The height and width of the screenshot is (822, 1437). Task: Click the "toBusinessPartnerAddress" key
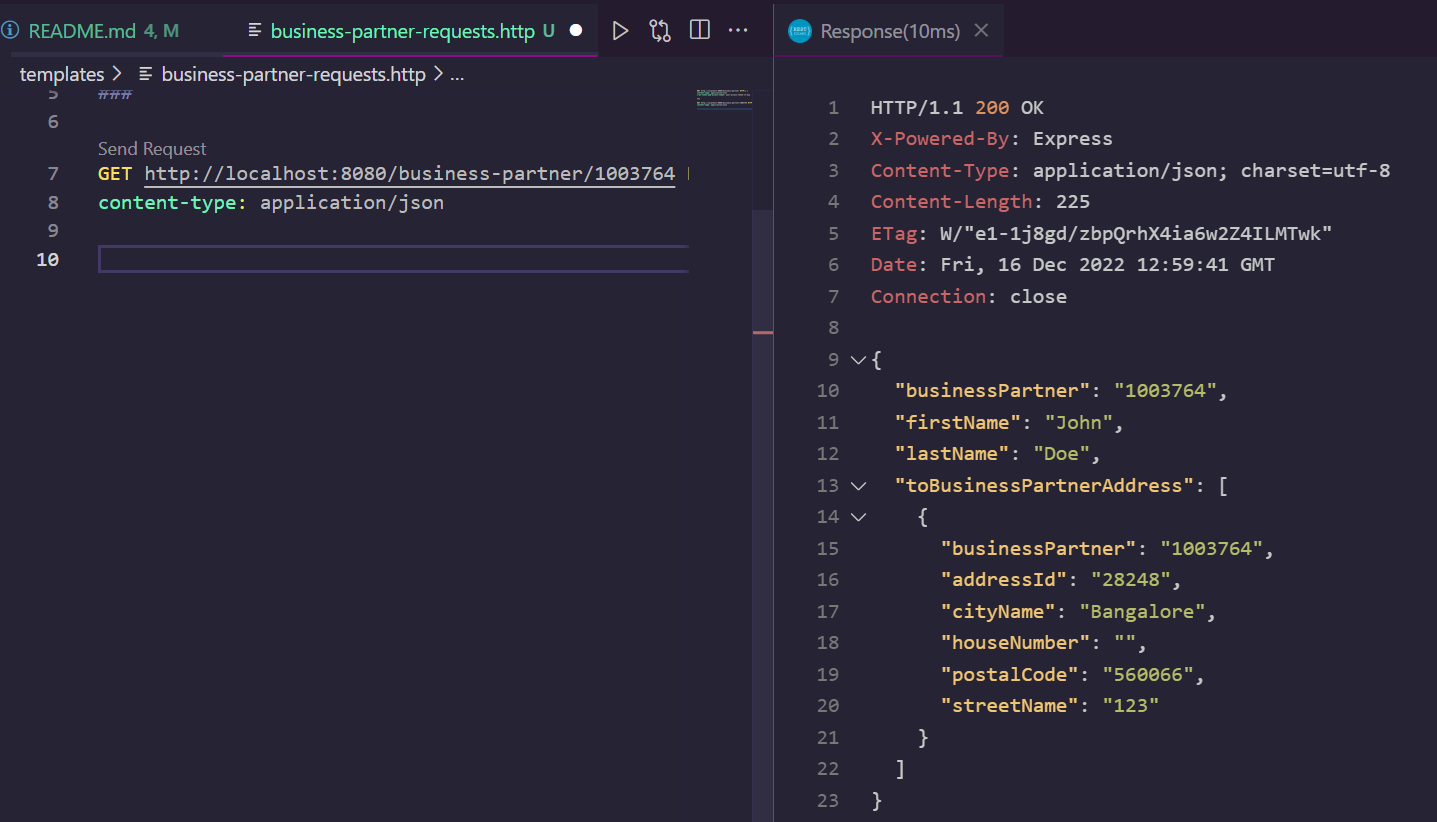(x=1044, y=486)
